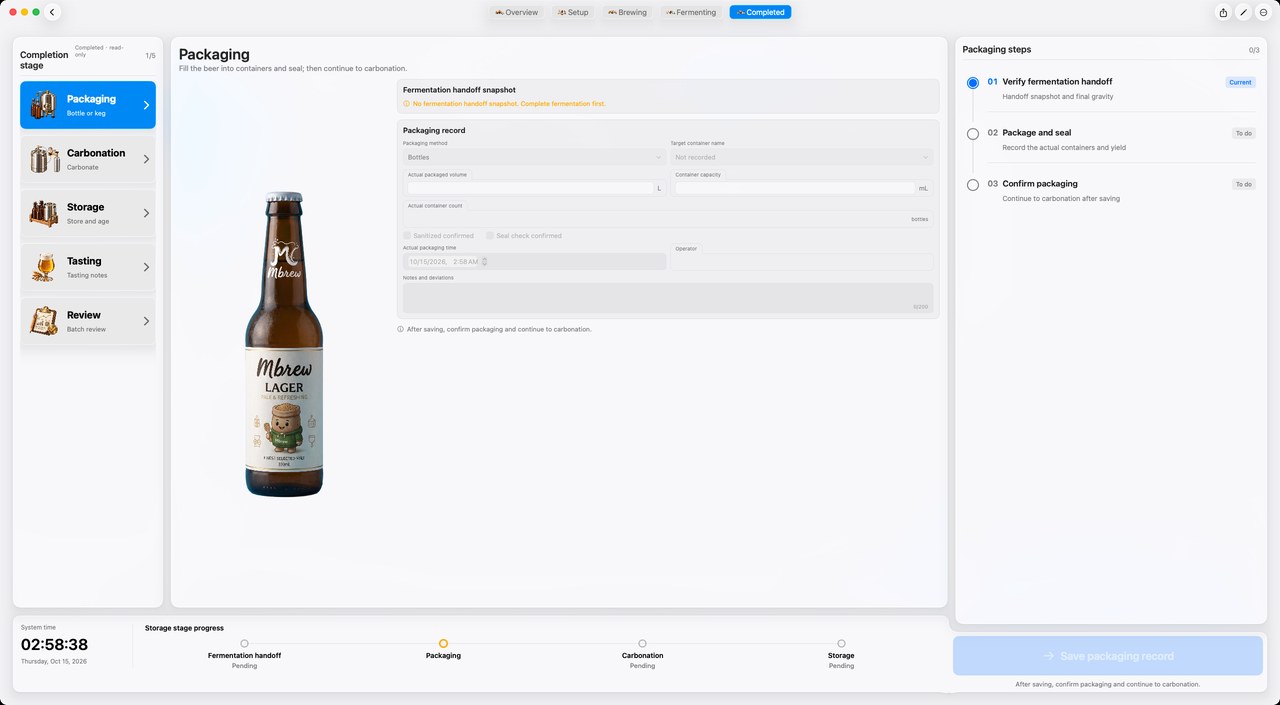Switch to the Overview tab
The image size is (1280, 705).
coord(516,12)
